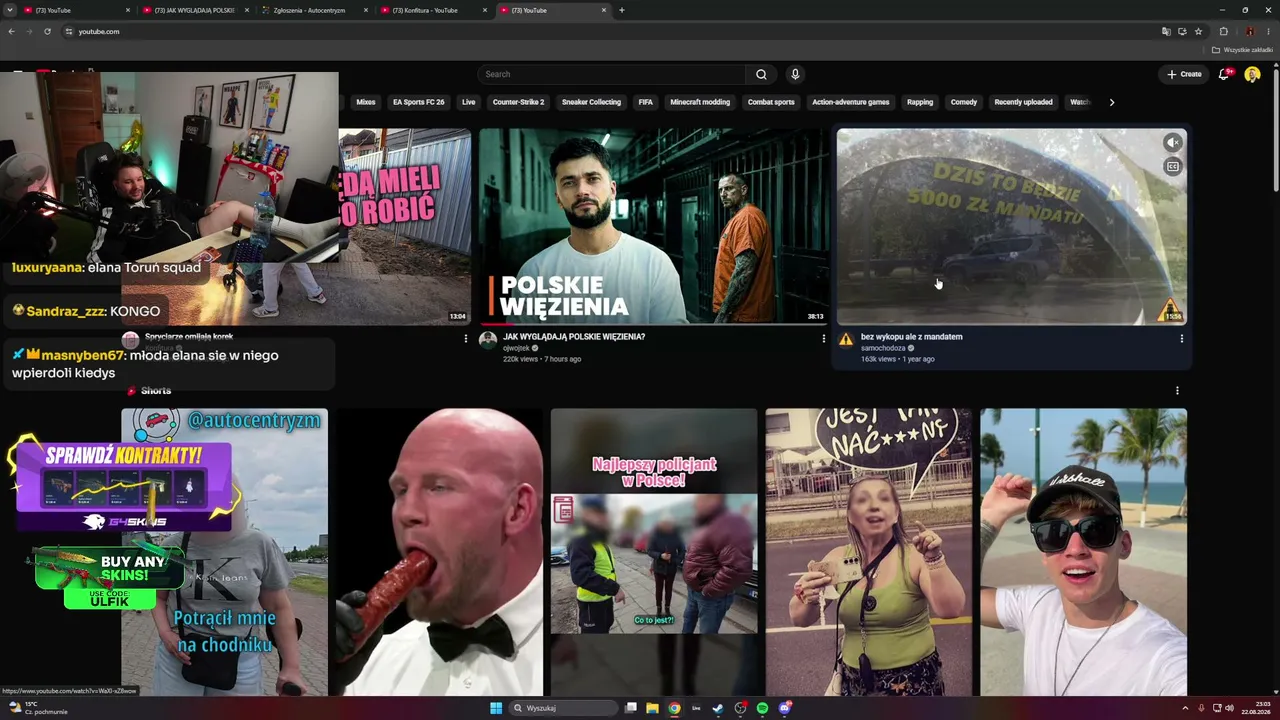
Task: Show hidden system tray icons
Action: [x=1187, y=708]
